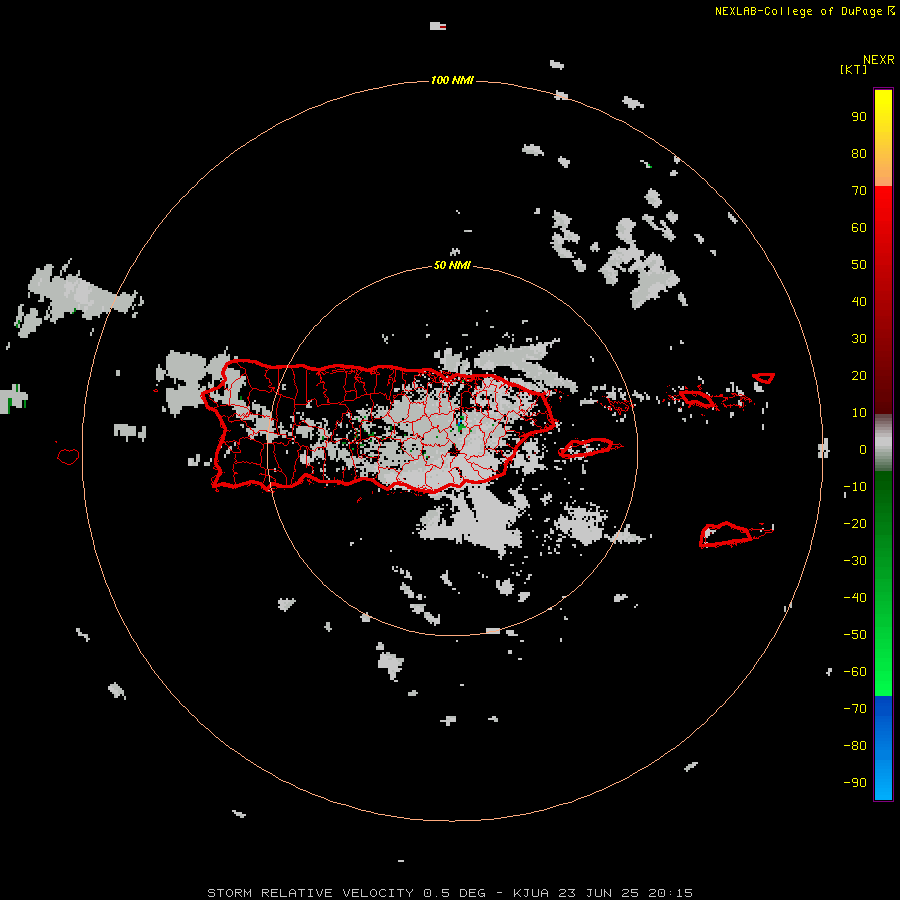The image size is (900, 900).
Task: Click the -80 value on the velocity scale
Action: coord(855,746)
